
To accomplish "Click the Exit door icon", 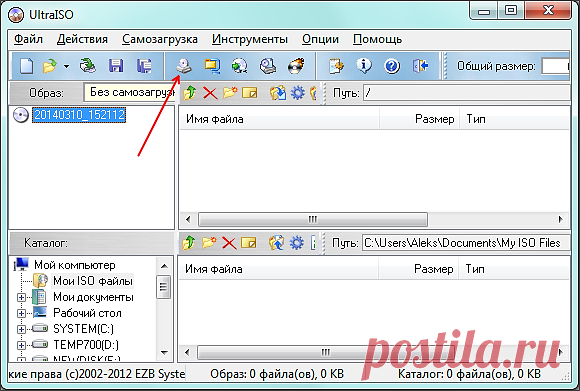I will tap(421, 66).
